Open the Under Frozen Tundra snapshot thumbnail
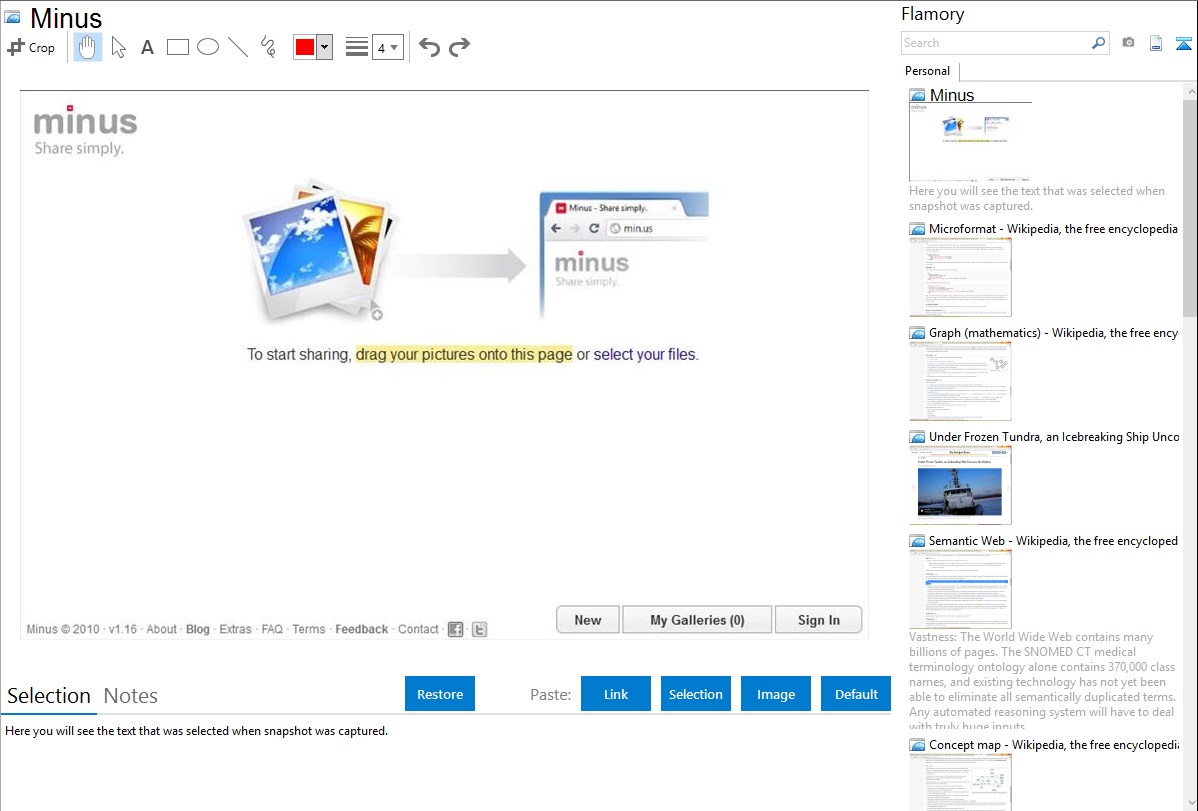Image resolution: width=1198 pixels, height=811 pixels. [960, 485]
